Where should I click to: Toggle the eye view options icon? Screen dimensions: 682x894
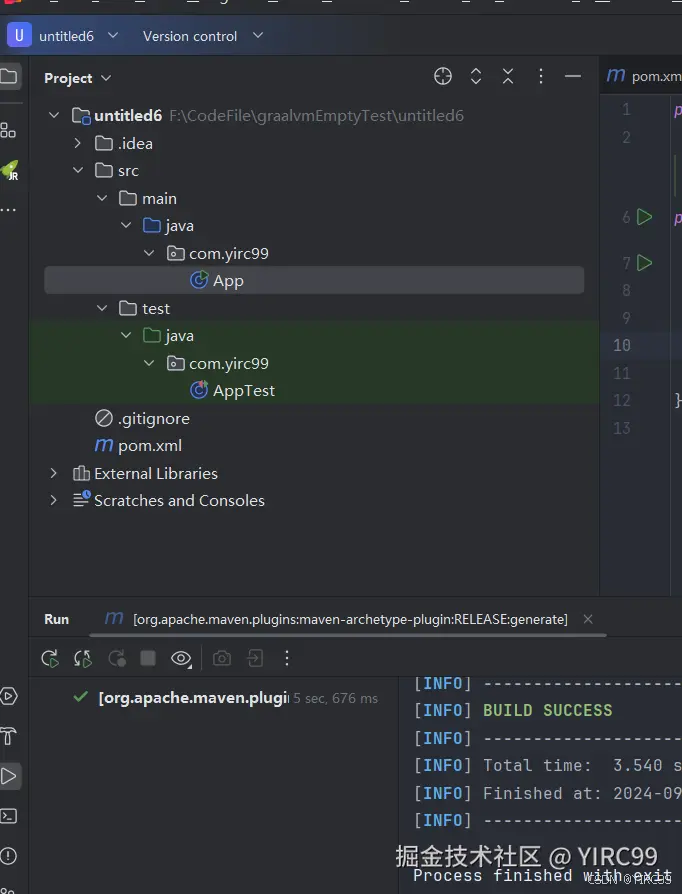(x=181, y=659)
